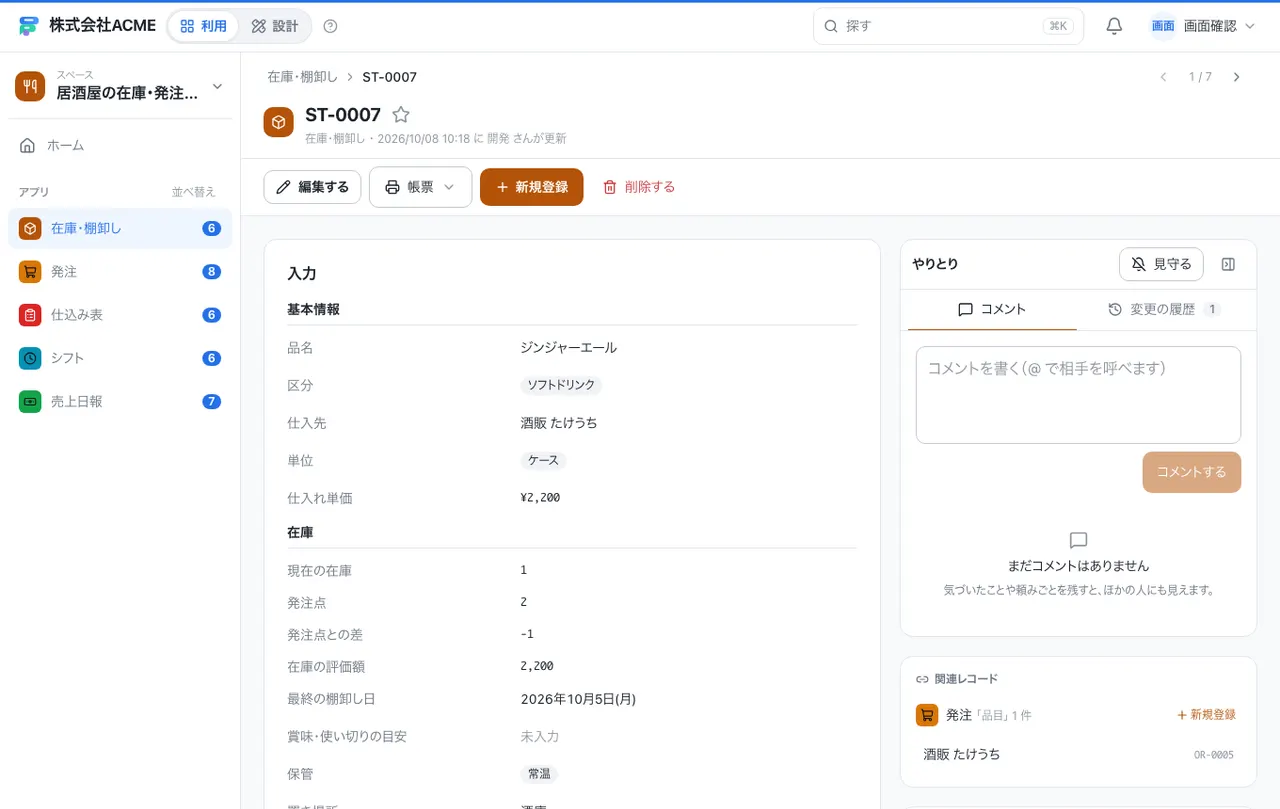Click 削除する button

639,187
